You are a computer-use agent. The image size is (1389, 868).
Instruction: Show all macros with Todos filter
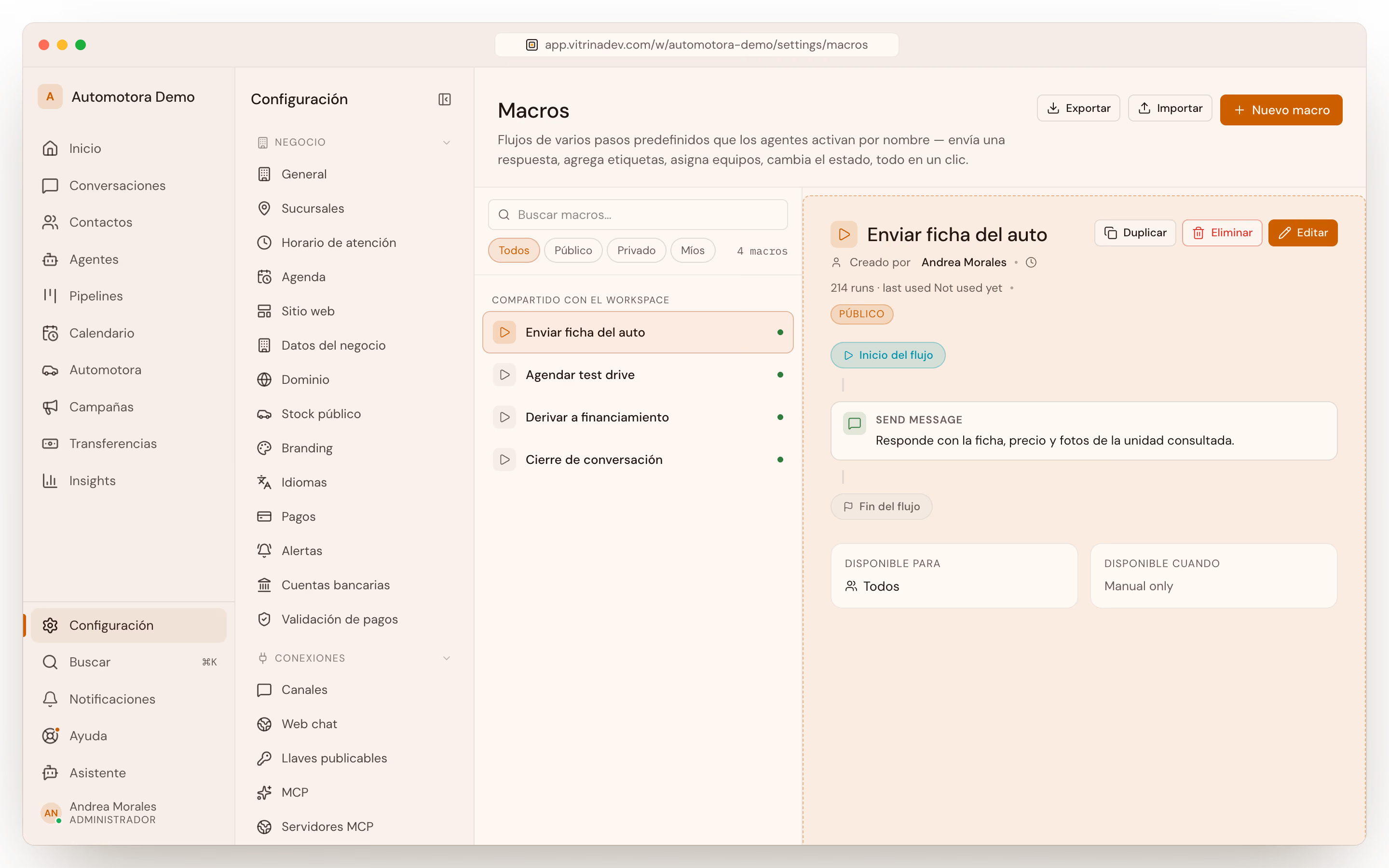click(x=514, y=250)
